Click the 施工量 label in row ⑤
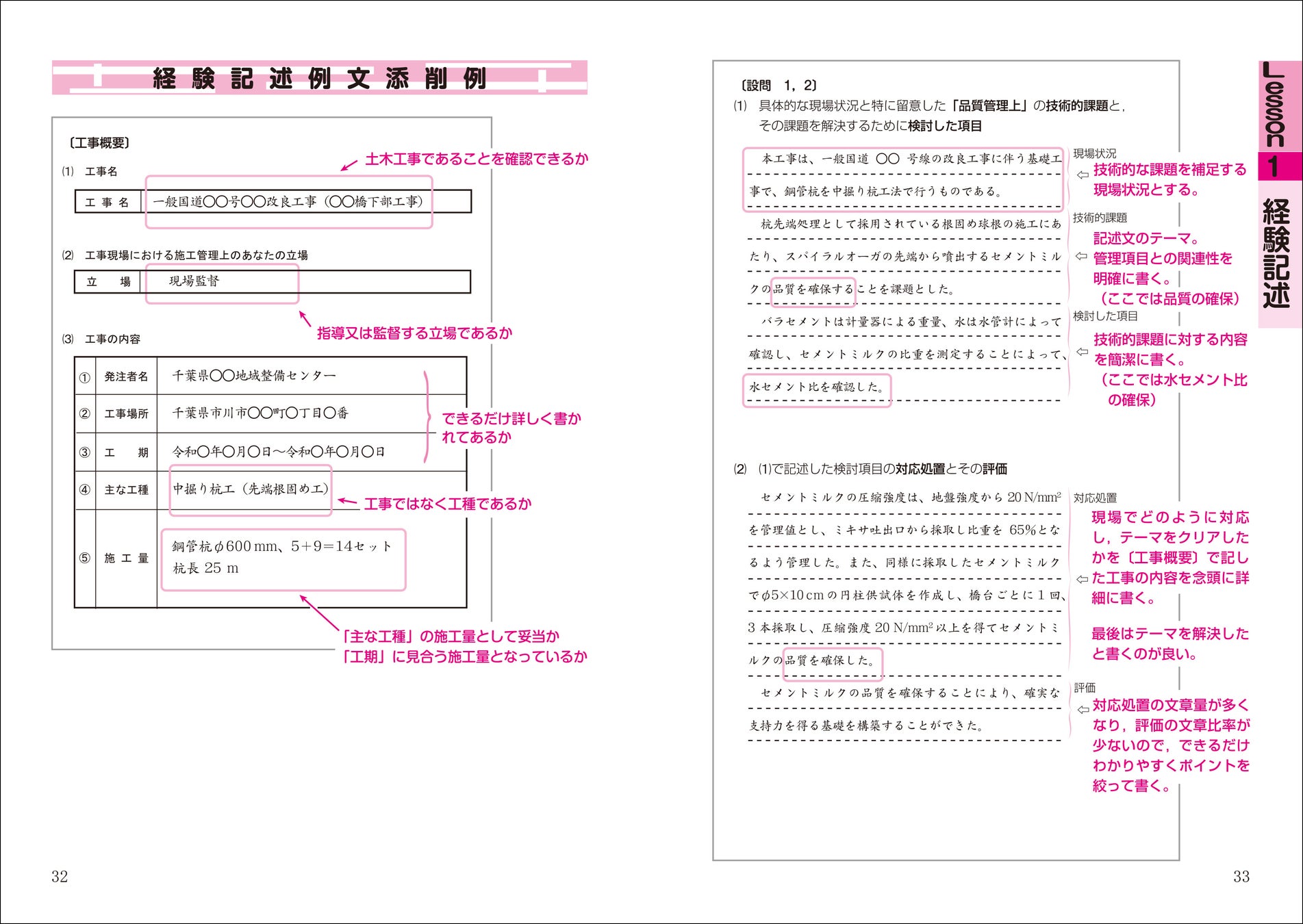This screenshot has height=924, width=1303. [x=126, y=559]
